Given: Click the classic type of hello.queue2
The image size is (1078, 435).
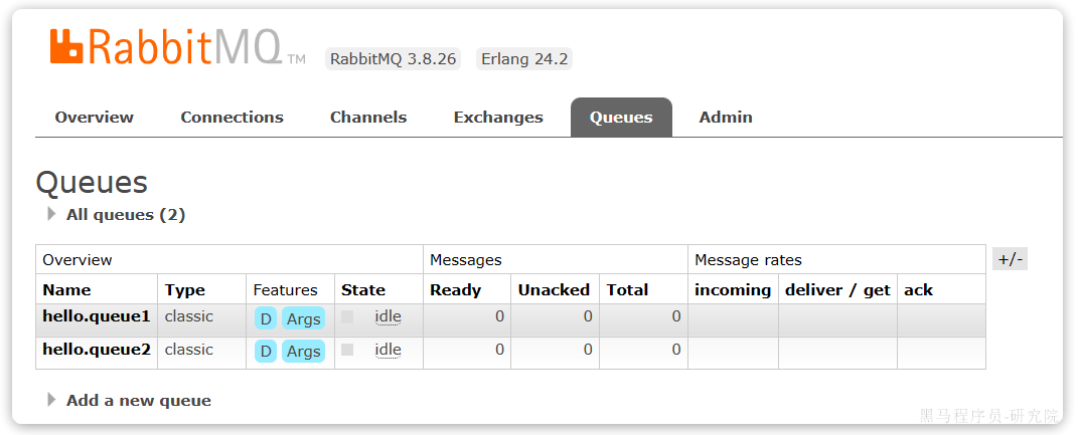Looking at the screenshot, I should (x=189, y=350).
